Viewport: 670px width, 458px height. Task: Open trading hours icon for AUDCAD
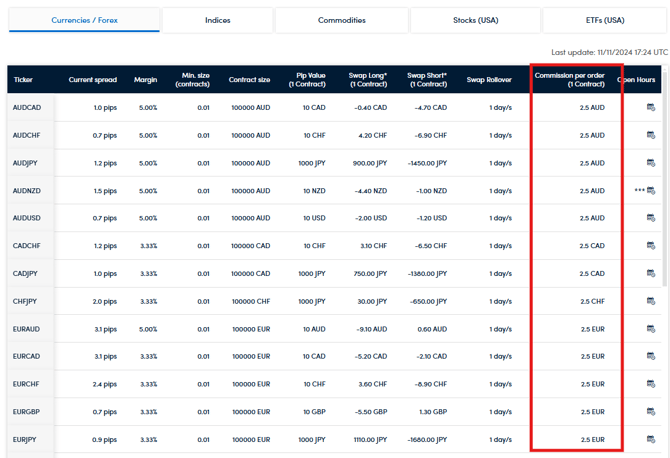[651, 108]
